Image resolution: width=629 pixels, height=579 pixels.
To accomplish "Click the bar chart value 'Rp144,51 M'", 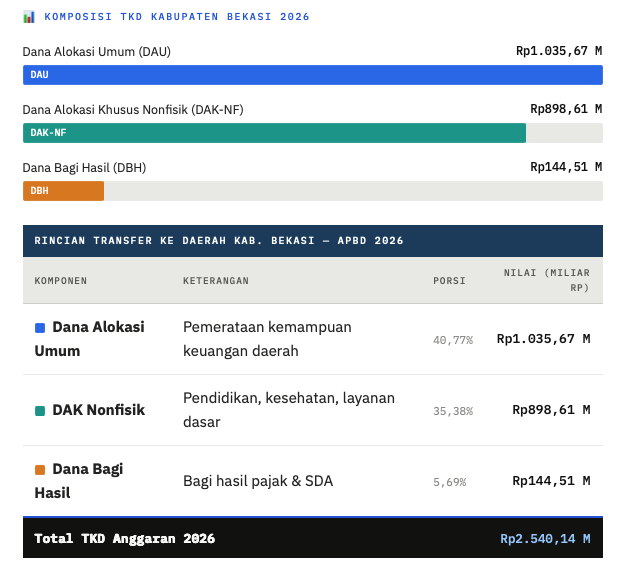I will pos(566,167).
